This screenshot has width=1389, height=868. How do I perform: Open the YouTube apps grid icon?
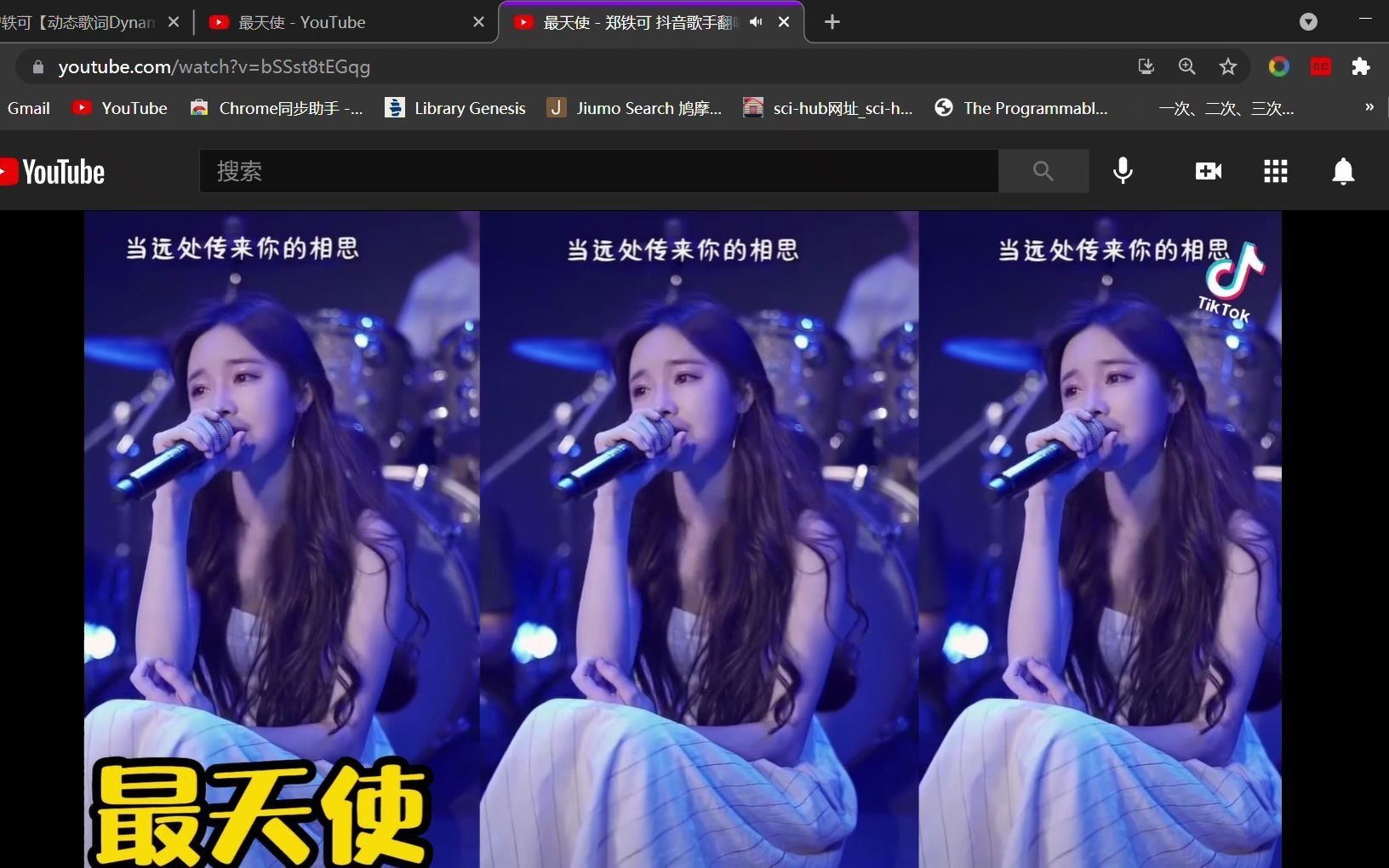pyautogui.click(x=1276, y=171)
